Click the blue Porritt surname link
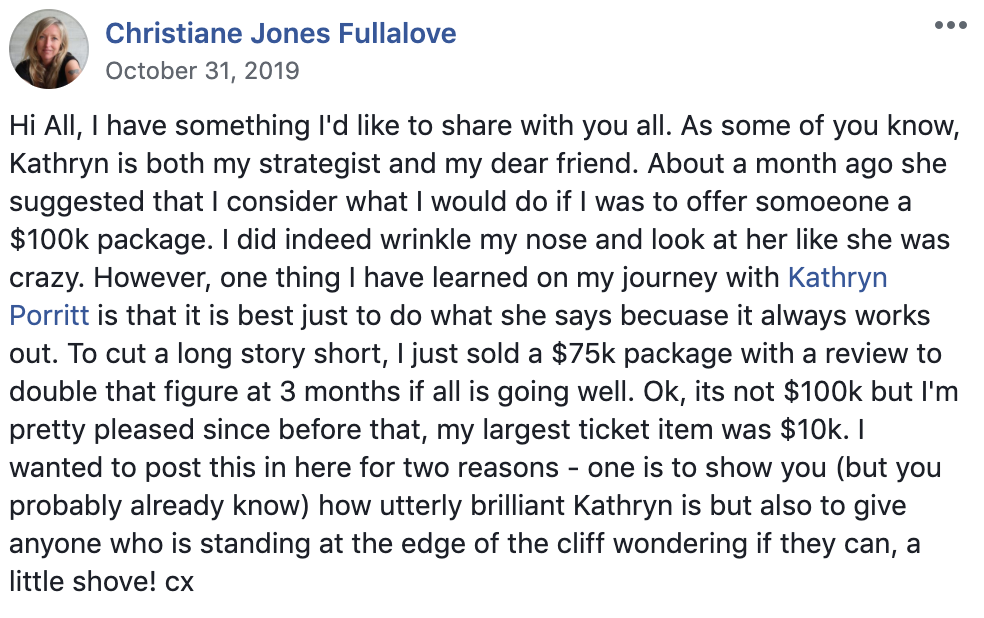The height and width of the screenshot is (618, 984). pyautogui.click(x=49, y=316)
